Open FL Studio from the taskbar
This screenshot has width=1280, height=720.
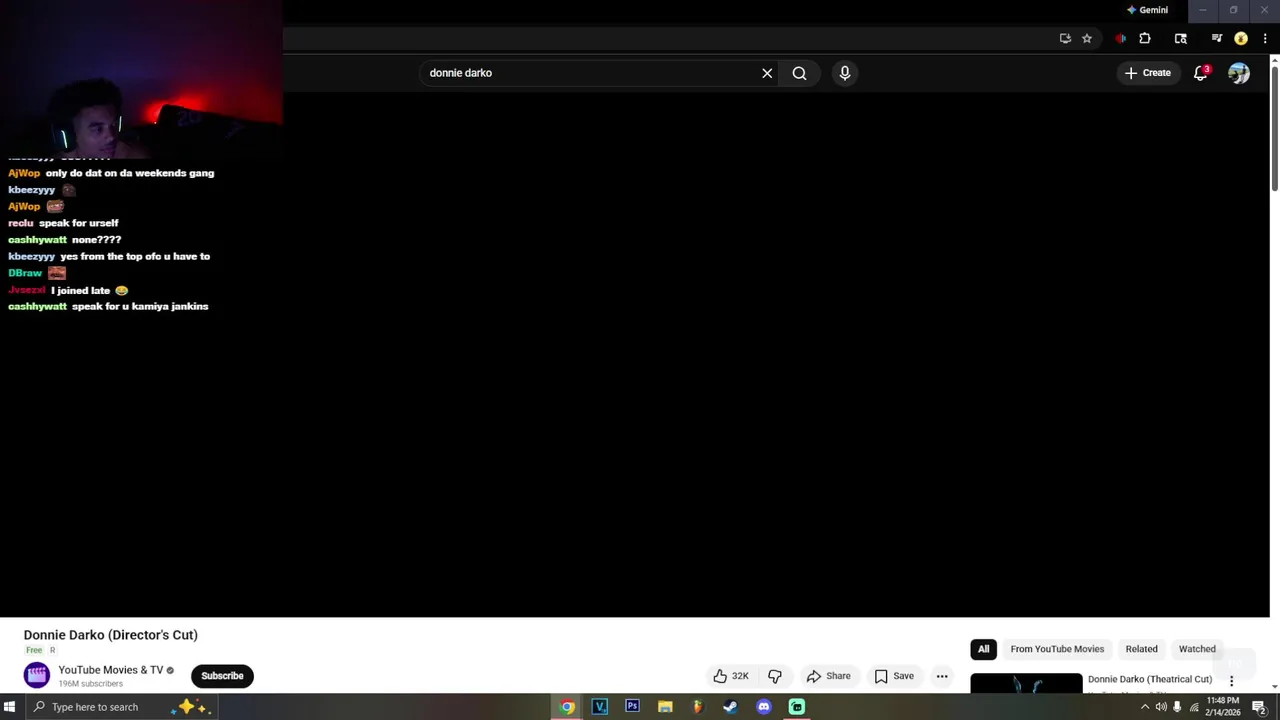[x=698, y=707]
